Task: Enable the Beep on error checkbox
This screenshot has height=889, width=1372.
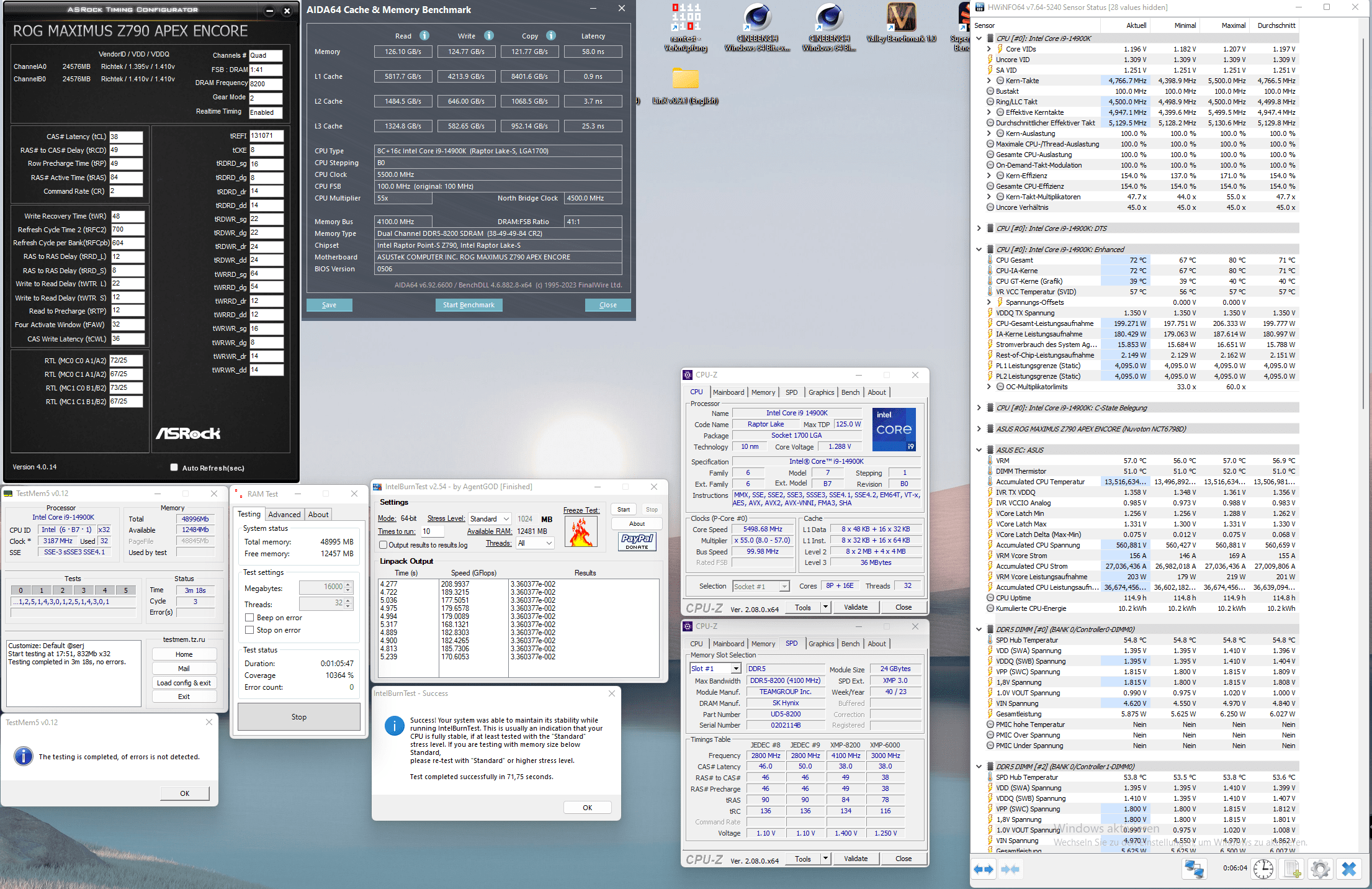Action: [x=249, y=618]
